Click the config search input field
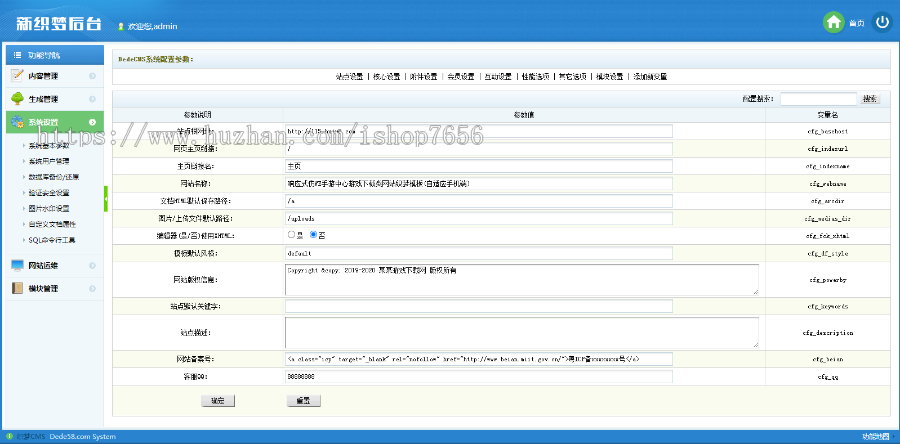This screenshot has height=444, width=900. coord(818,99)
